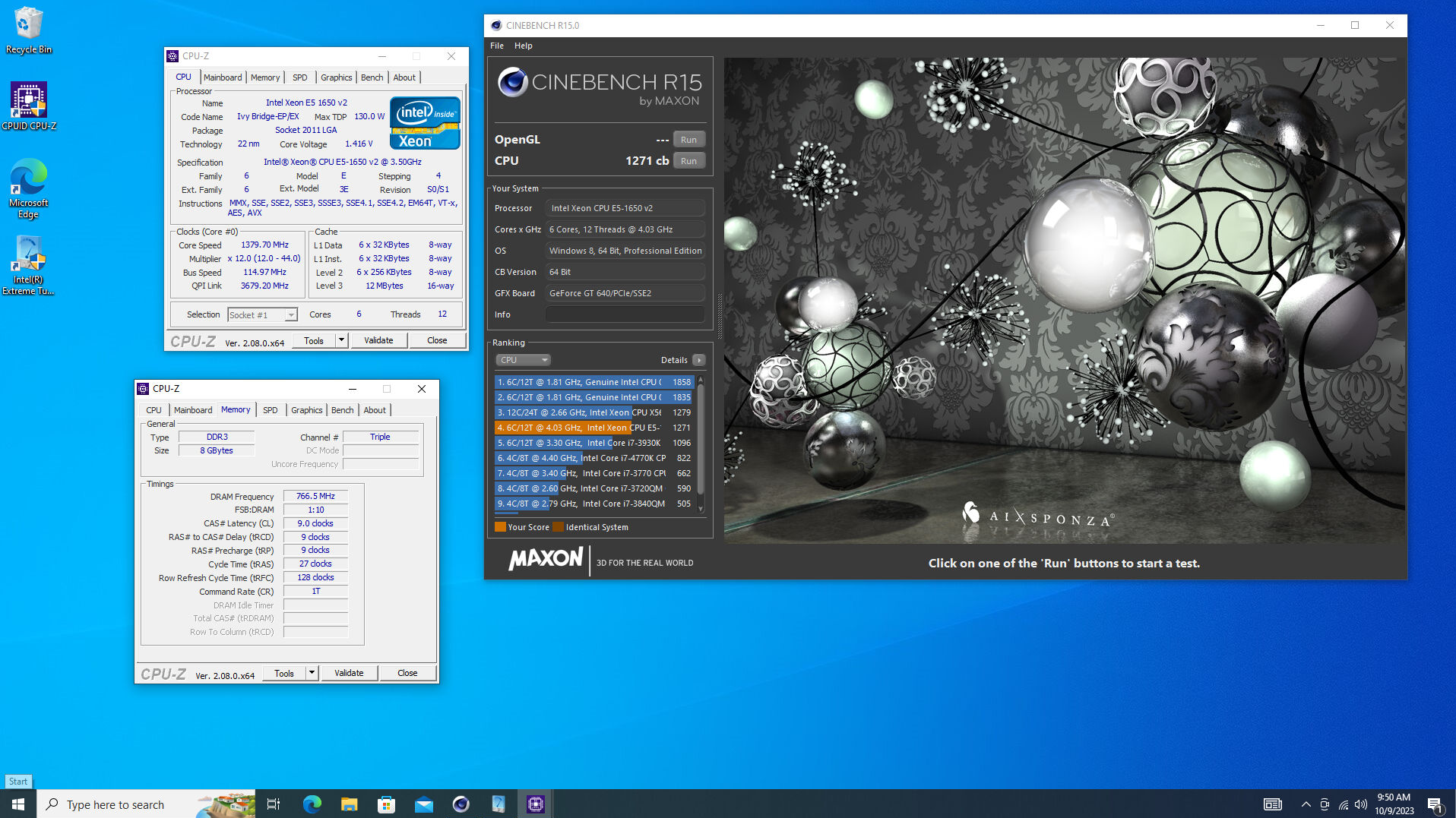Click the Processor field in Your System
The image size is (1456, 818).
point(625,208)
